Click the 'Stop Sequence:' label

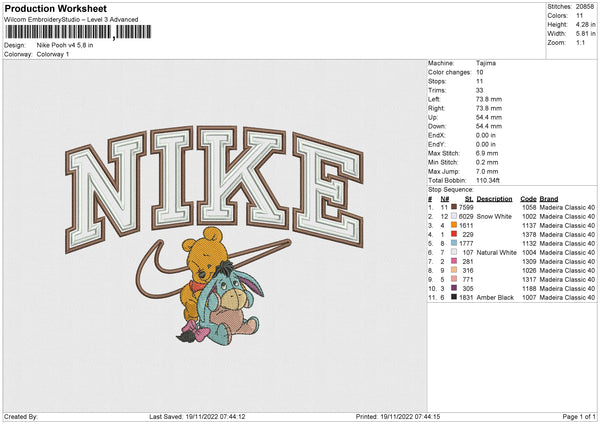[451, 190]
